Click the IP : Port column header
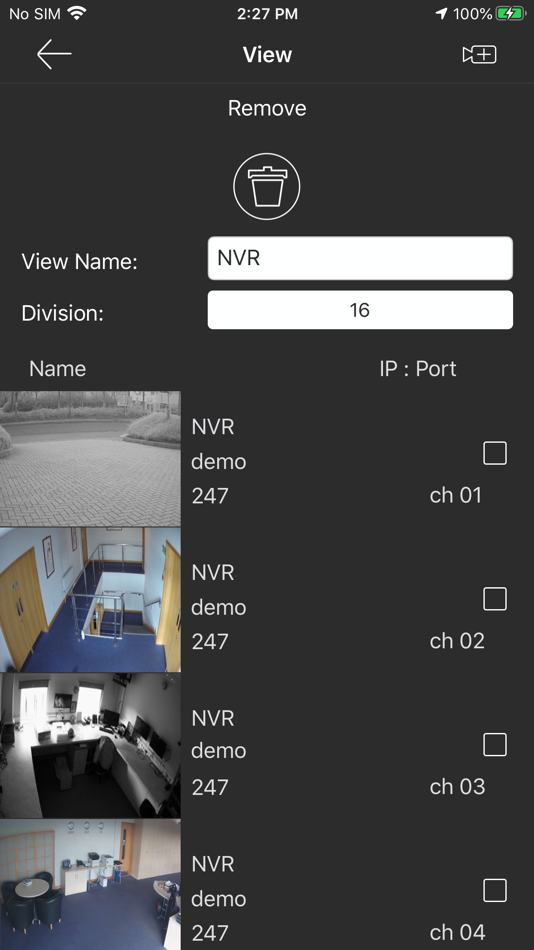 click(418, 368)
